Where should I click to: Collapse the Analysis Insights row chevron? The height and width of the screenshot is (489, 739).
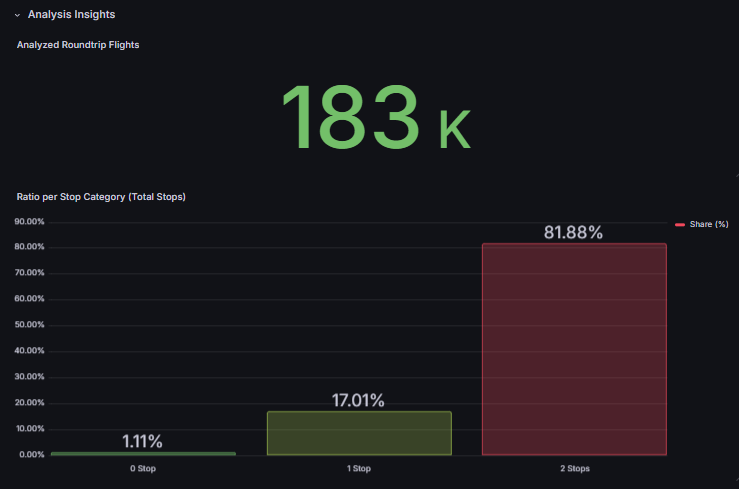coord(17,15)
